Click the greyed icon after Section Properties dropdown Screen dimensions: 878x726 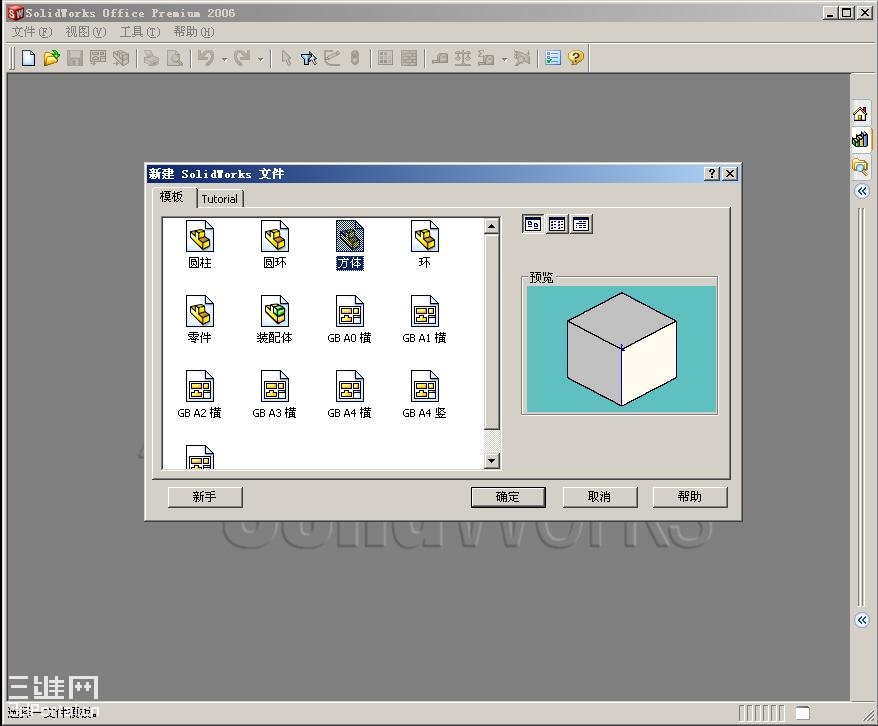coord(522,58)
